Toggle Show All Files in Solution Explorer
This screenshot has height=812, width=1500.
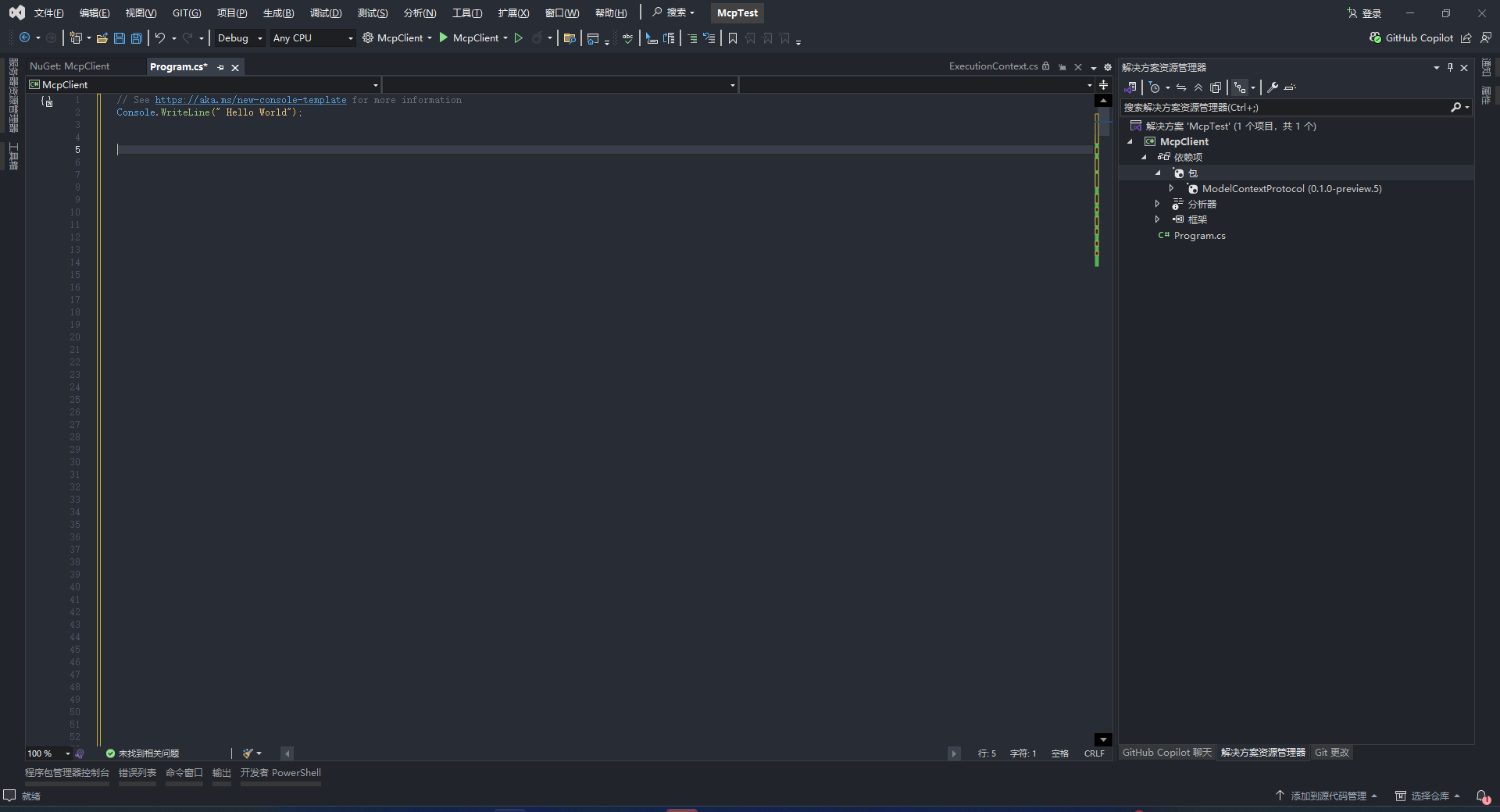click(1216, 87)
